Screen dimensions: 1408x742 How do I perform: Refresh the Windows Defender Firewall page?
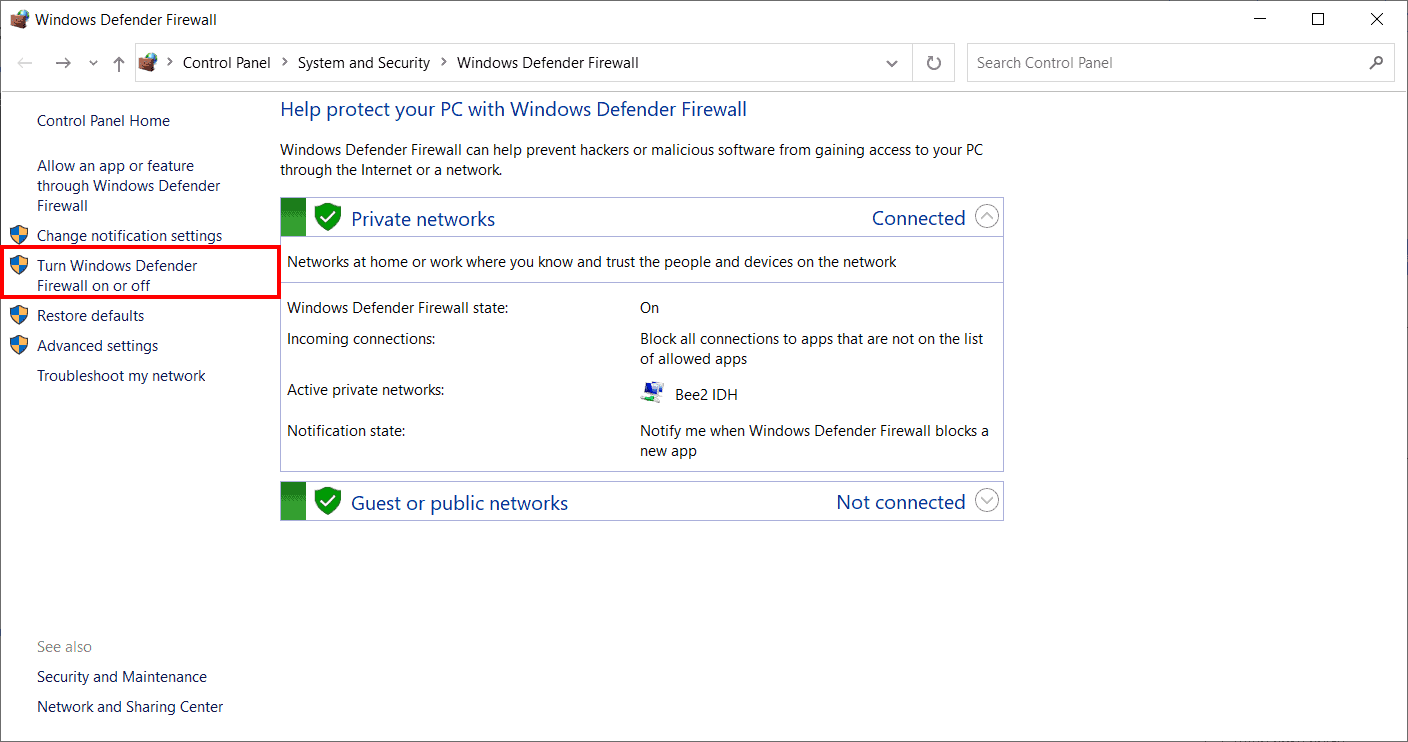pyautogui.click(x=934, y=63)
